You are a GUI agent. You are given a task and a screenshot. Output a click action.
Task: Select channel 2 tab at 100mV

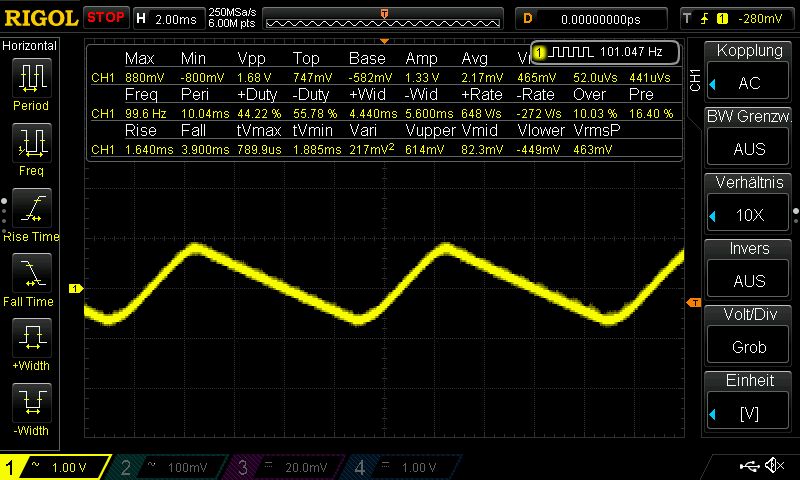(x=168, y=467)
